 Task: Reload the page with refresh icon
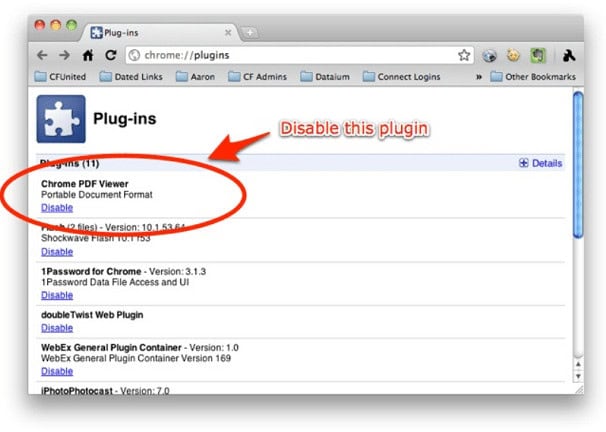111,55
